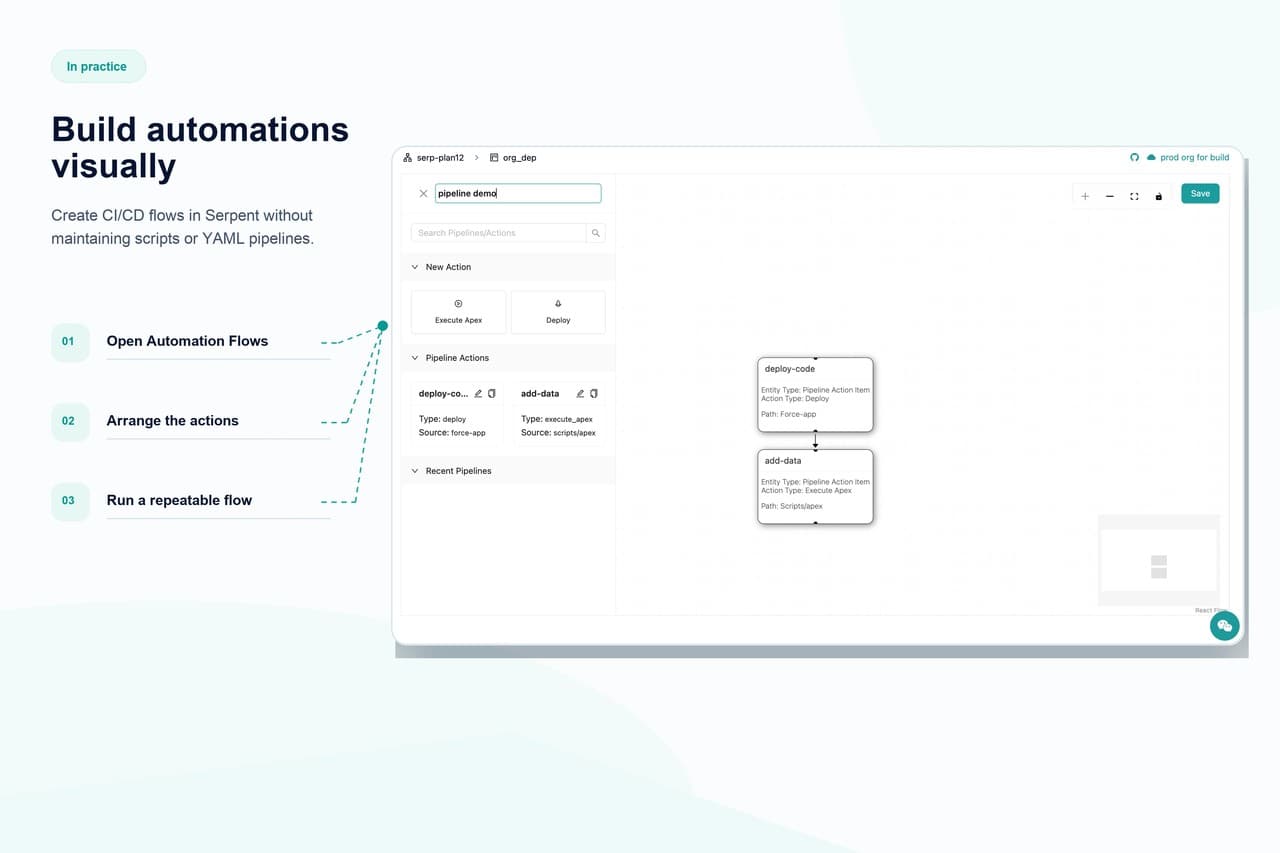
Task: Add a new Execute Apex action
Action: pos(458,312)
